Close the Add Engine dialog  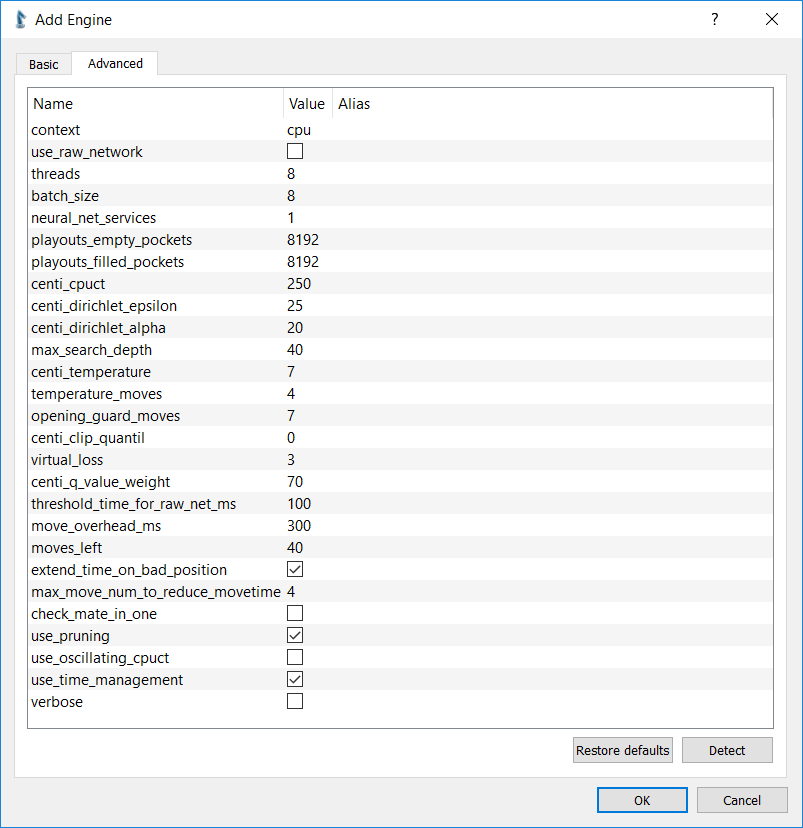[772, 20]
